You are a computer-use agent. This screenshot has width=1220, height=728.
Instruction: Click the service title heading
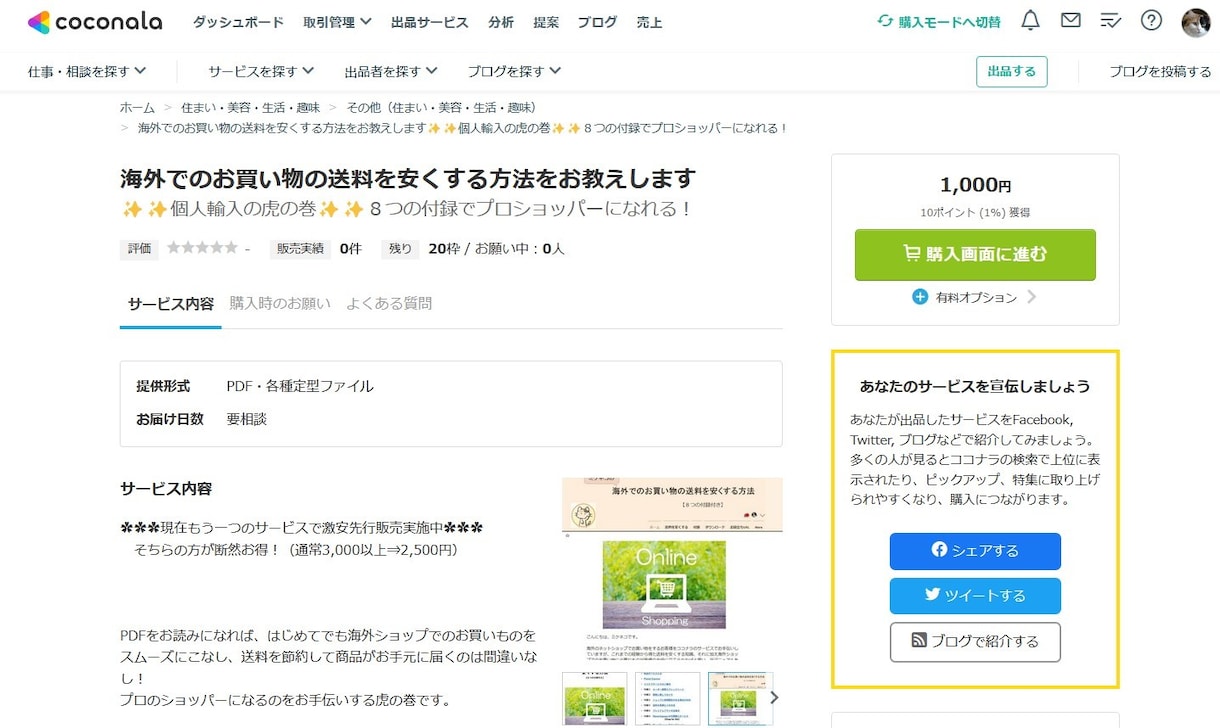(x=408, y=179)
